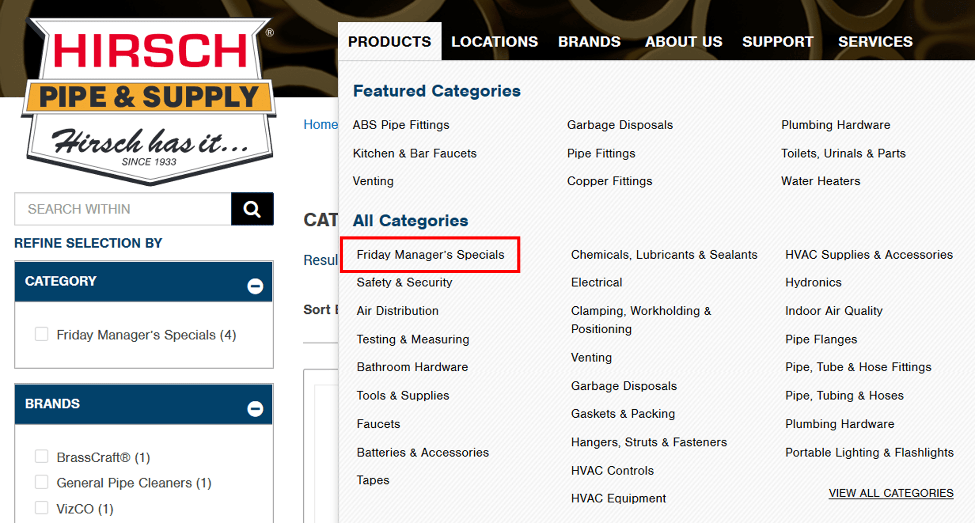Click inside the Search Within field
The height and width of the screenshot is (527, 979).
(122, 209)
